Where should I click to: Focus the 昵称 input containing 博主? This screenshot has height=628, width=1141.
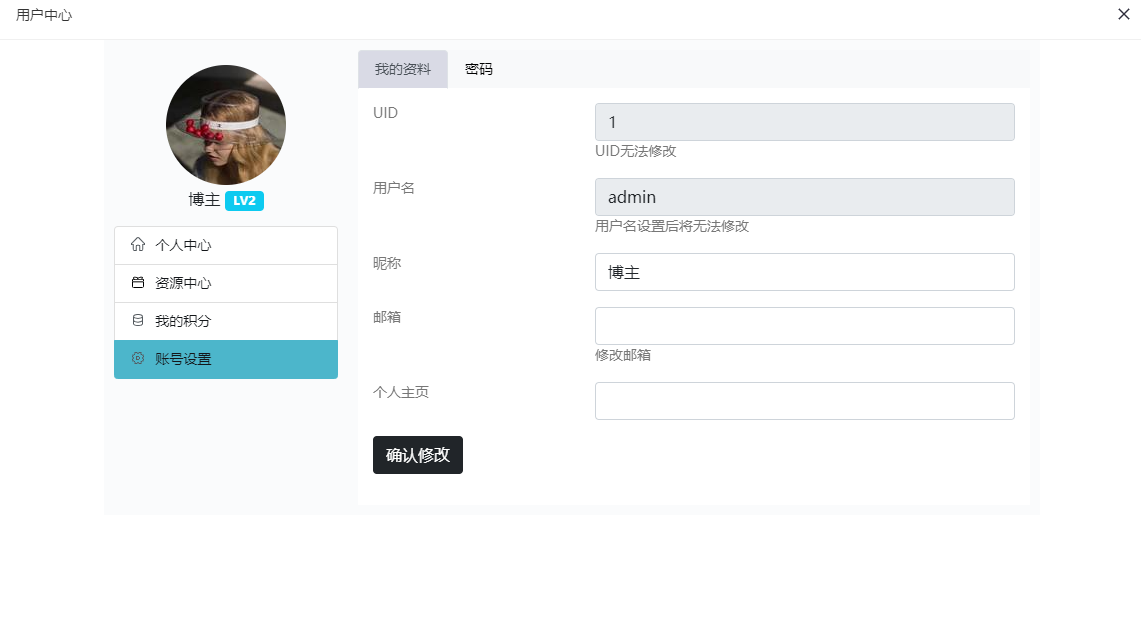point(804,272)
